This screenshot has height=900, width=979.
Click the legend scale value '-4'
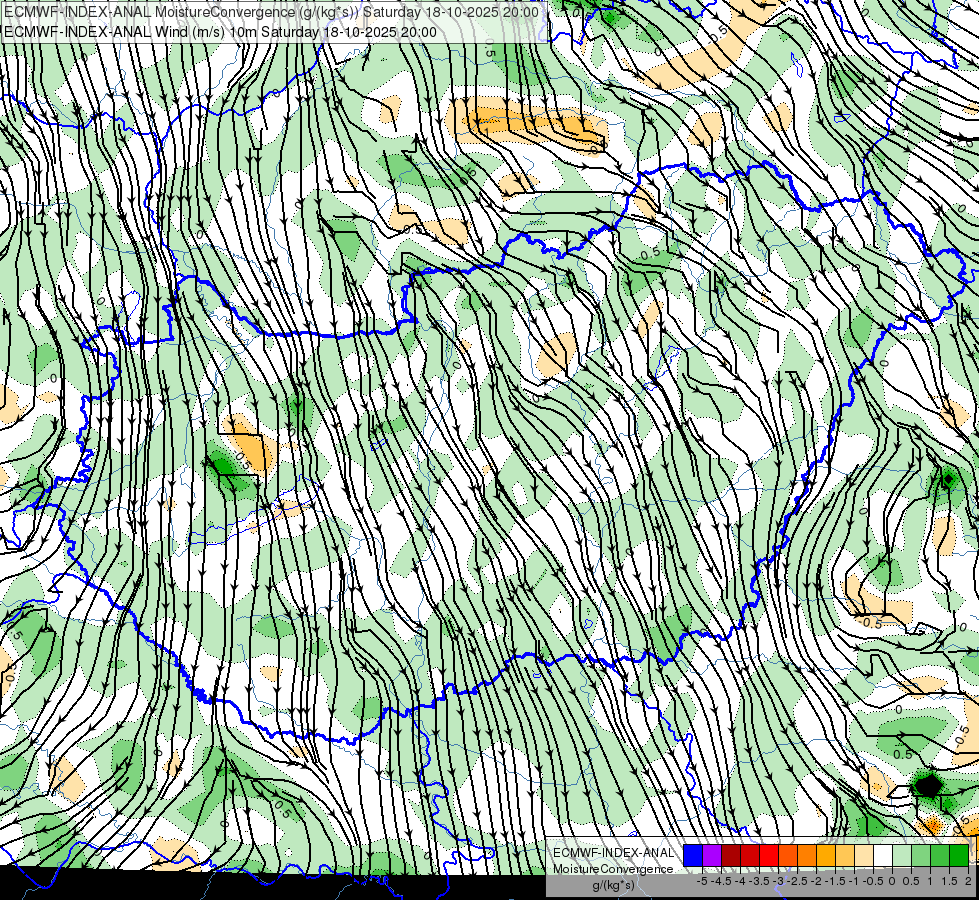(x=740, y=881)
